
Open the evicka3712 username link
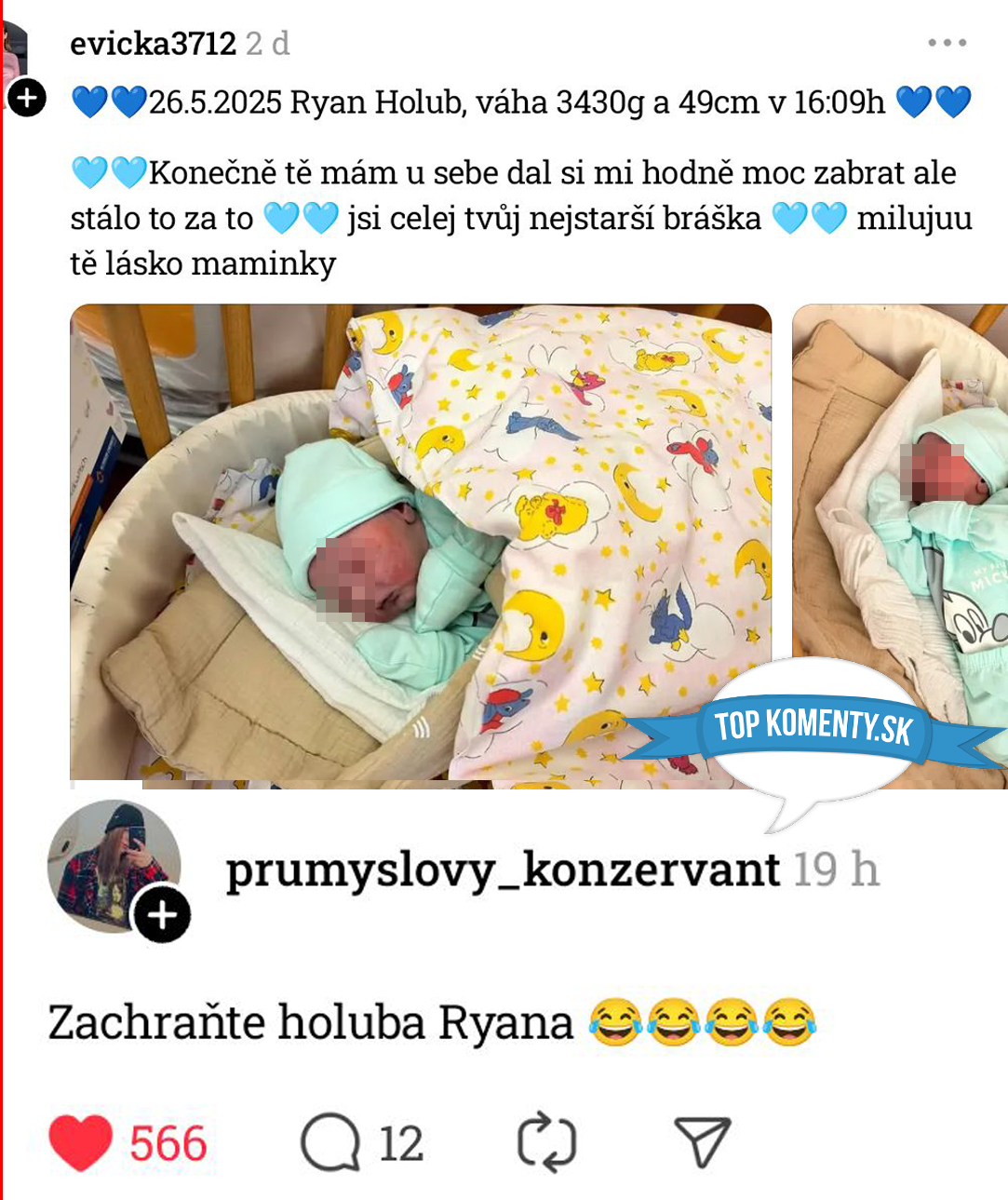(x=154, y=43)
